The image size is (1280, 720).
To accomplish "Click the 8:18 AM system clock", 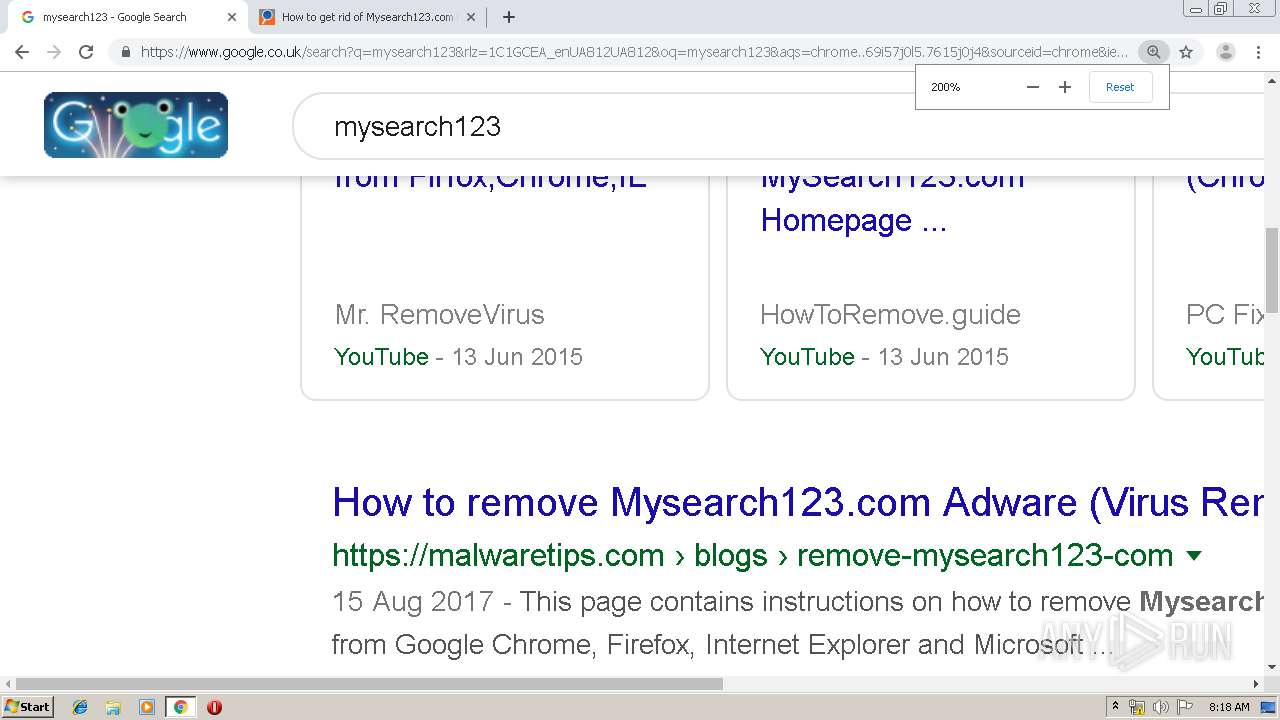I will (x=1229, y=707).
